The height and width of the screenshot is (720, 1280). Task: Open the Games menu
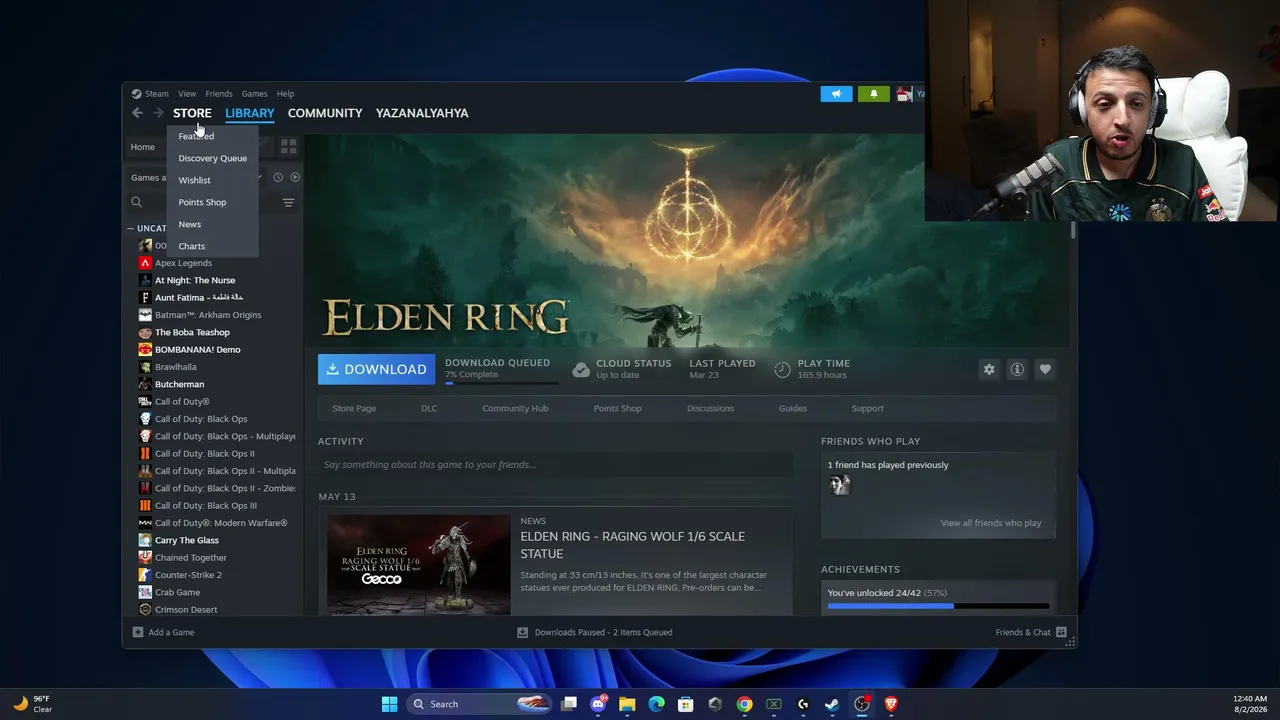coord(254,94)
